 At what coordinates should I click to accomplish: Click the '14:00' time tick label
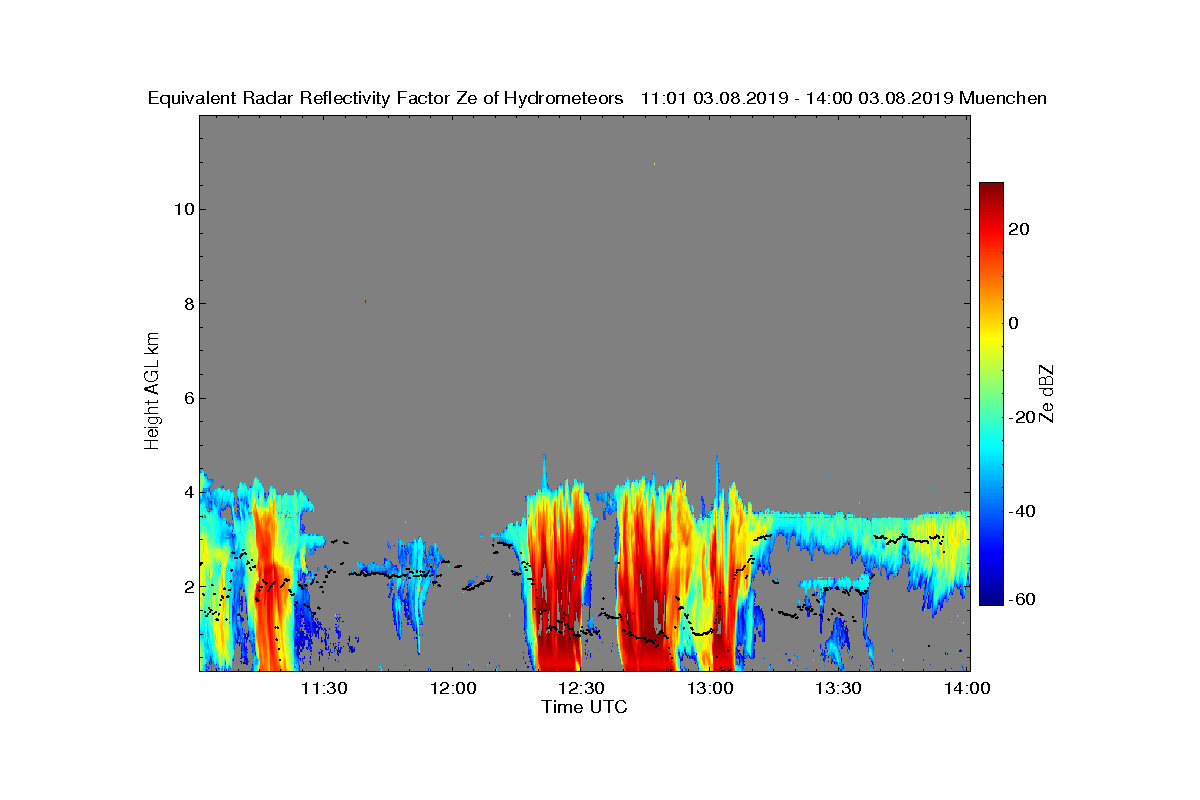tap(967, 688)
